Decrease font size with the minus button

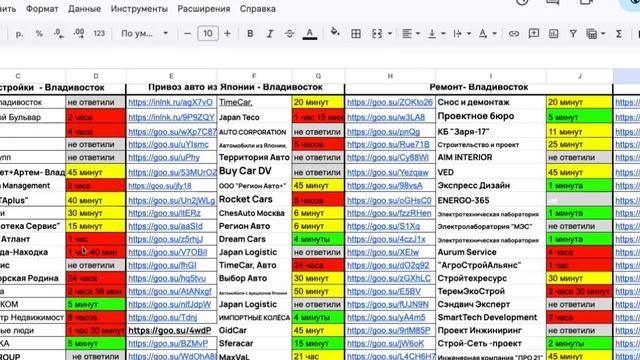(x=187, y=34)
